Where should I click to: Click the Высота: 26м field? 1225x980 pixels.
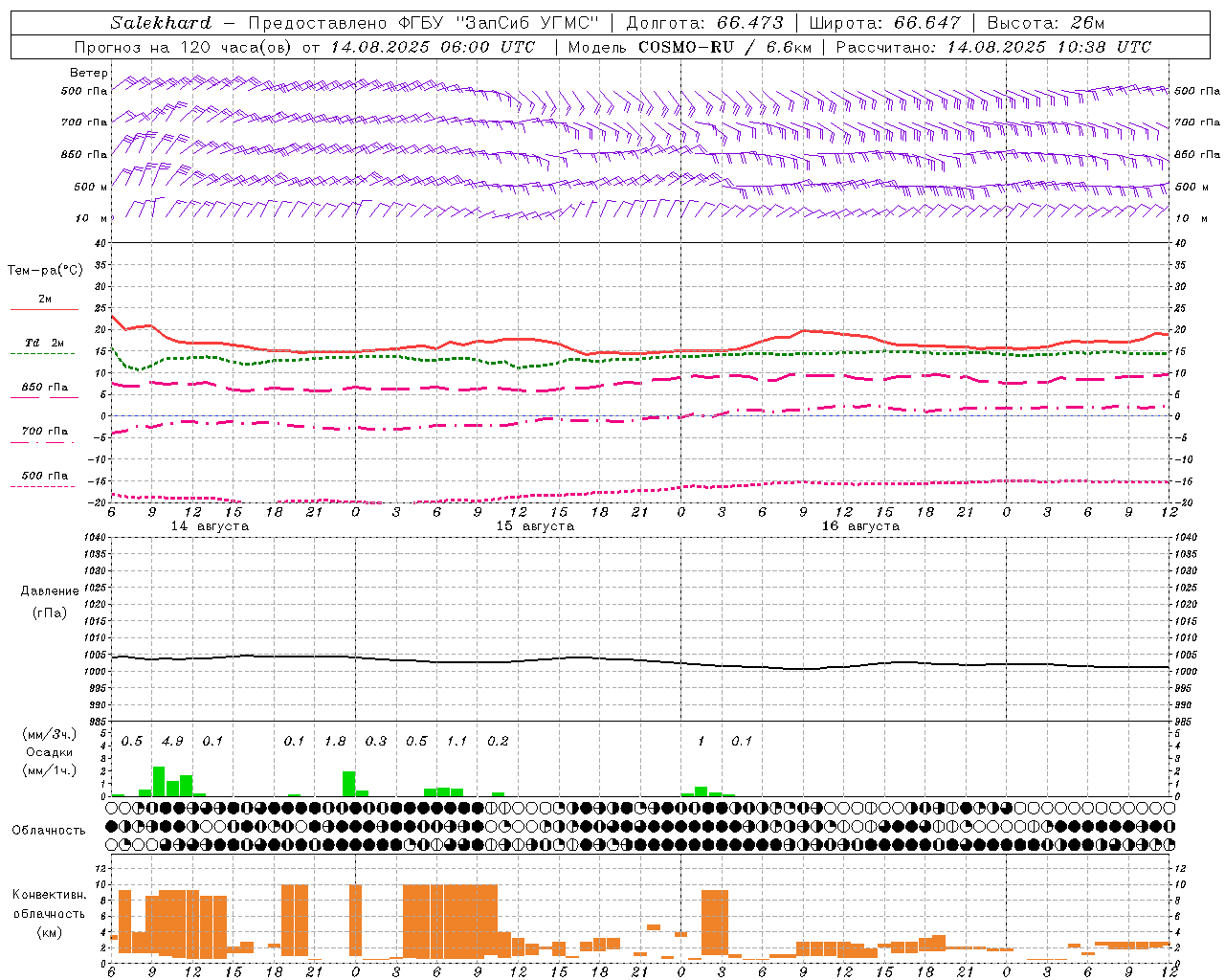[1045, 23]
